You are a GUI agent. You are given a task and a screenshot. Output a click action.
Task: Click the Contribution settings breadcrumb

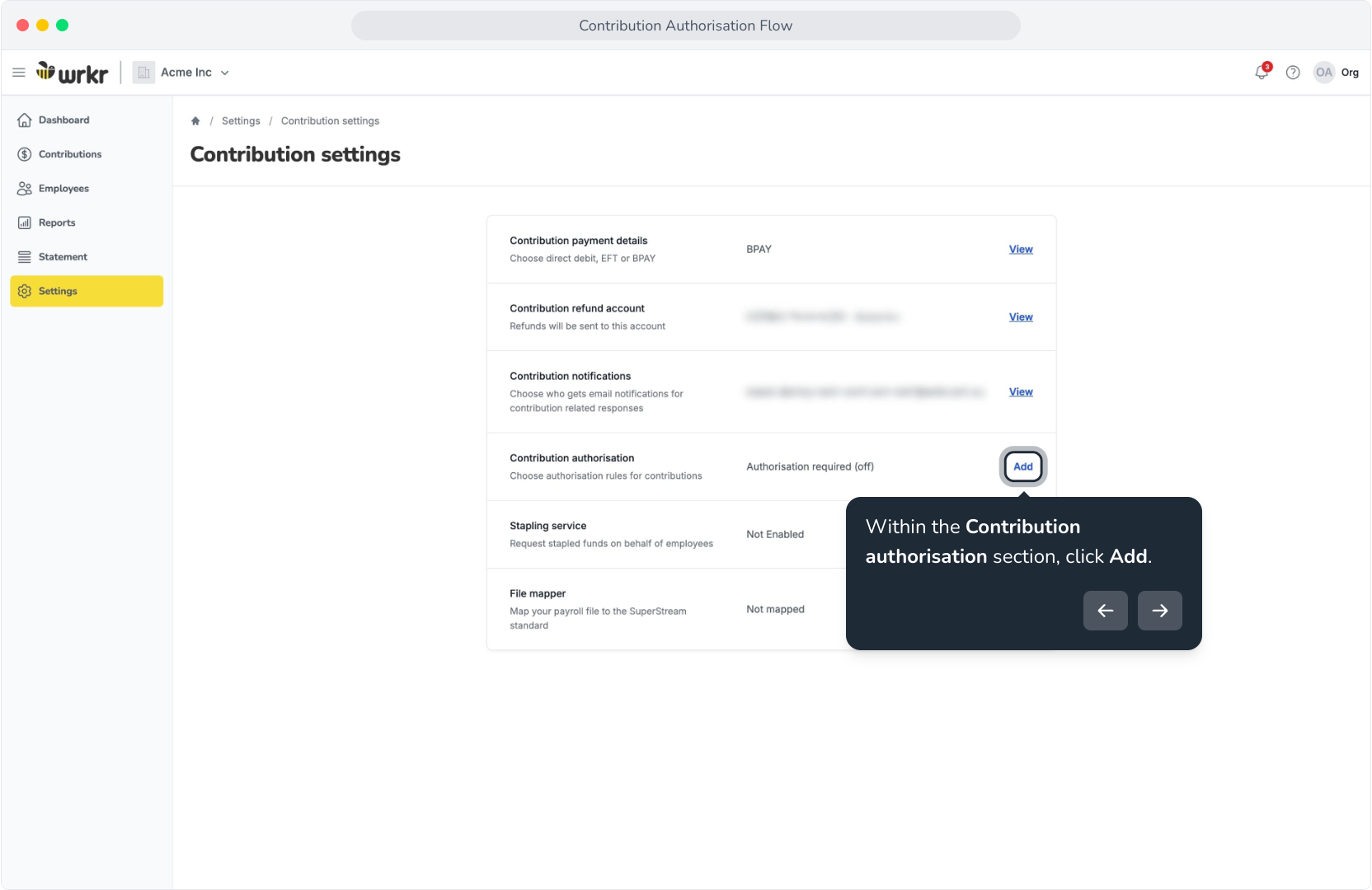click(330, 121)
